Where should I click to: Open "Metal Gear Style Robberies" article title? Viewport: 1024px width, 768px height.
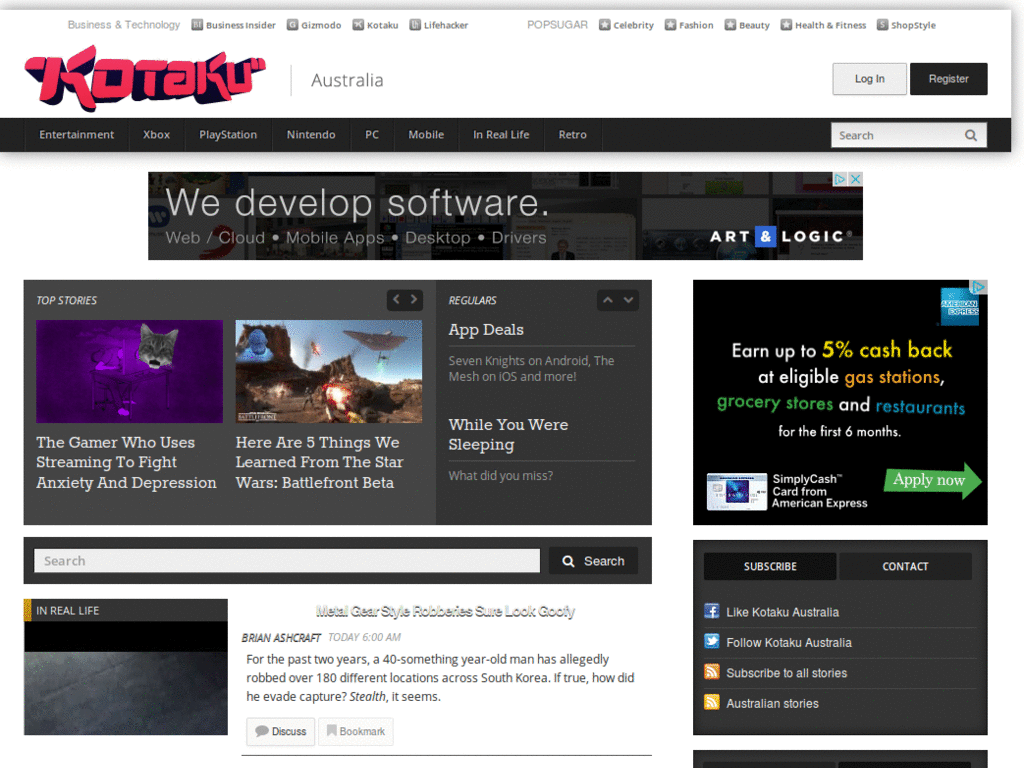click(445, 611)
